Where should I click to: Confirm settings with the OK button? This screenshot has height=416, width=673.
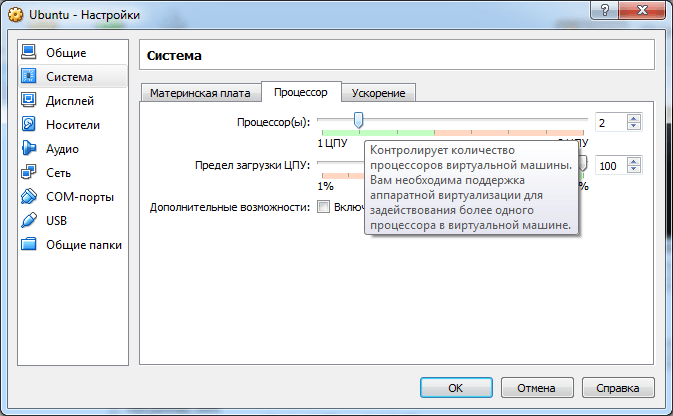(x=456, y=388)
